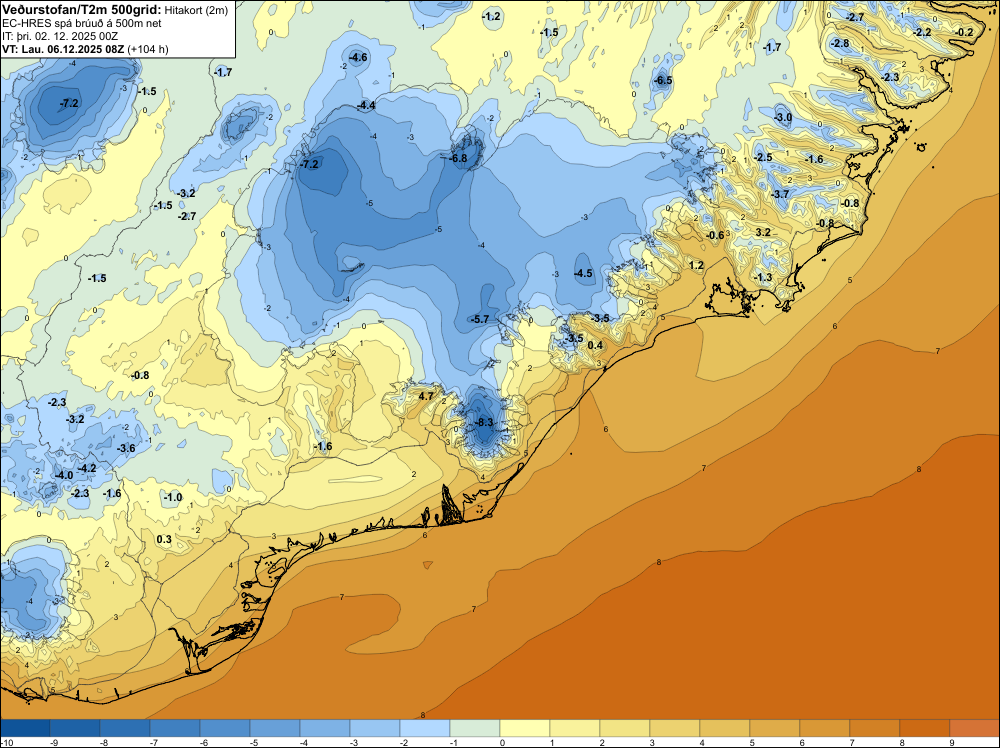Click the -0.2 temperature label
Viewport: 1000px width, 748px height.
click(964, 32)
